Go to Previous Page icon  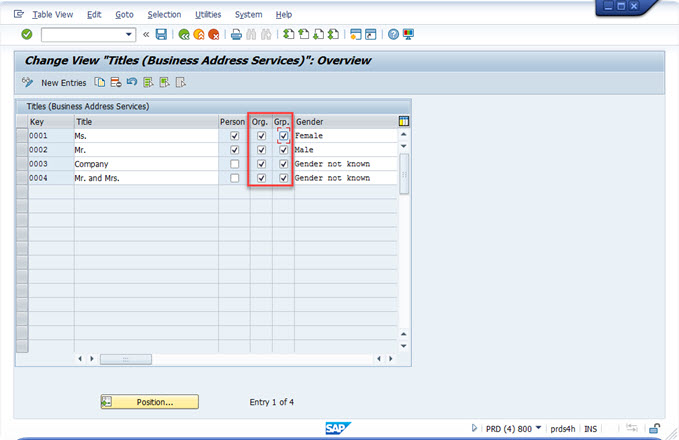point(304,34)
